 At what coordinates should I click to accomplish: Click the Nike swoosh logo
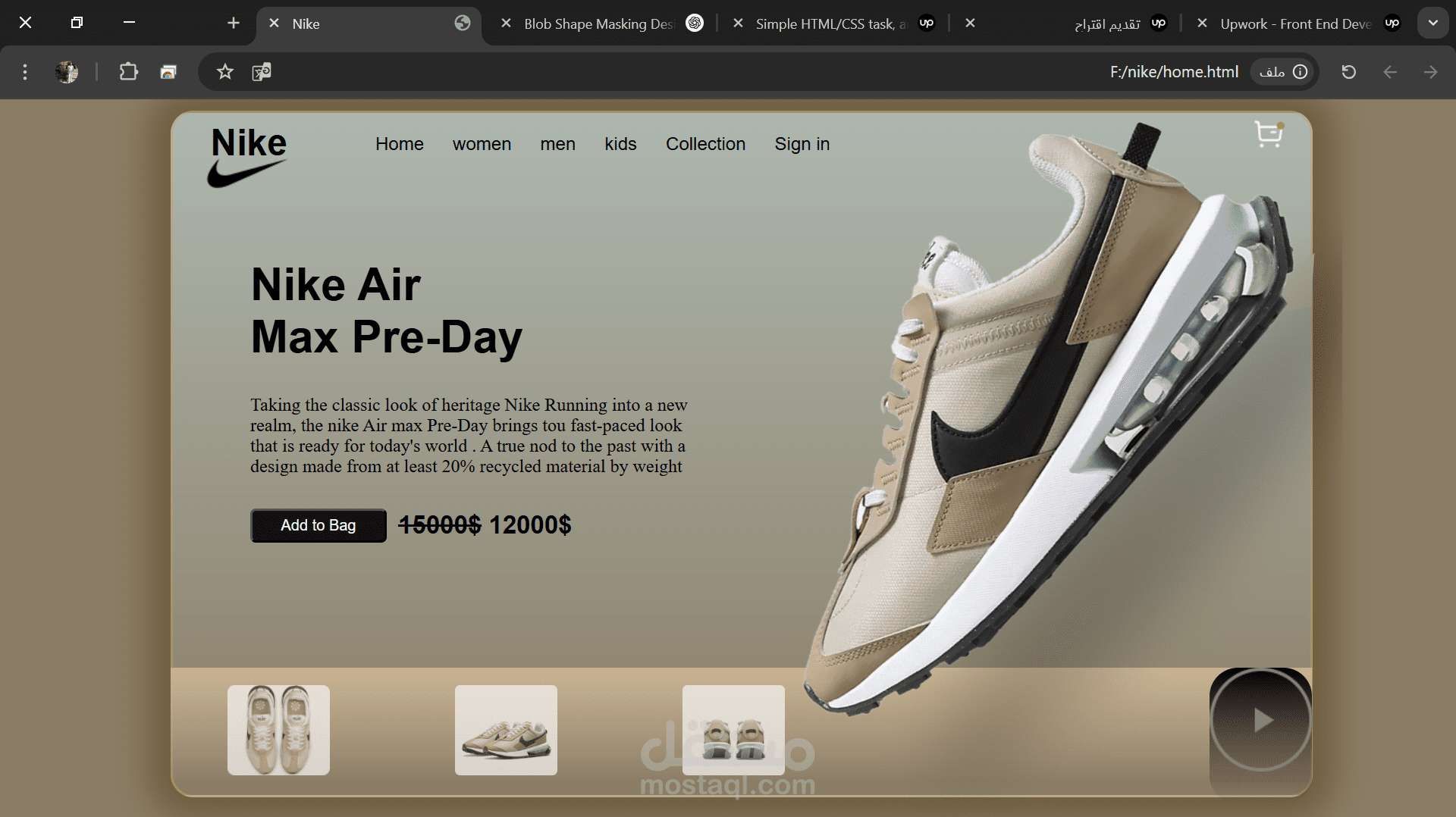(247, 174)
